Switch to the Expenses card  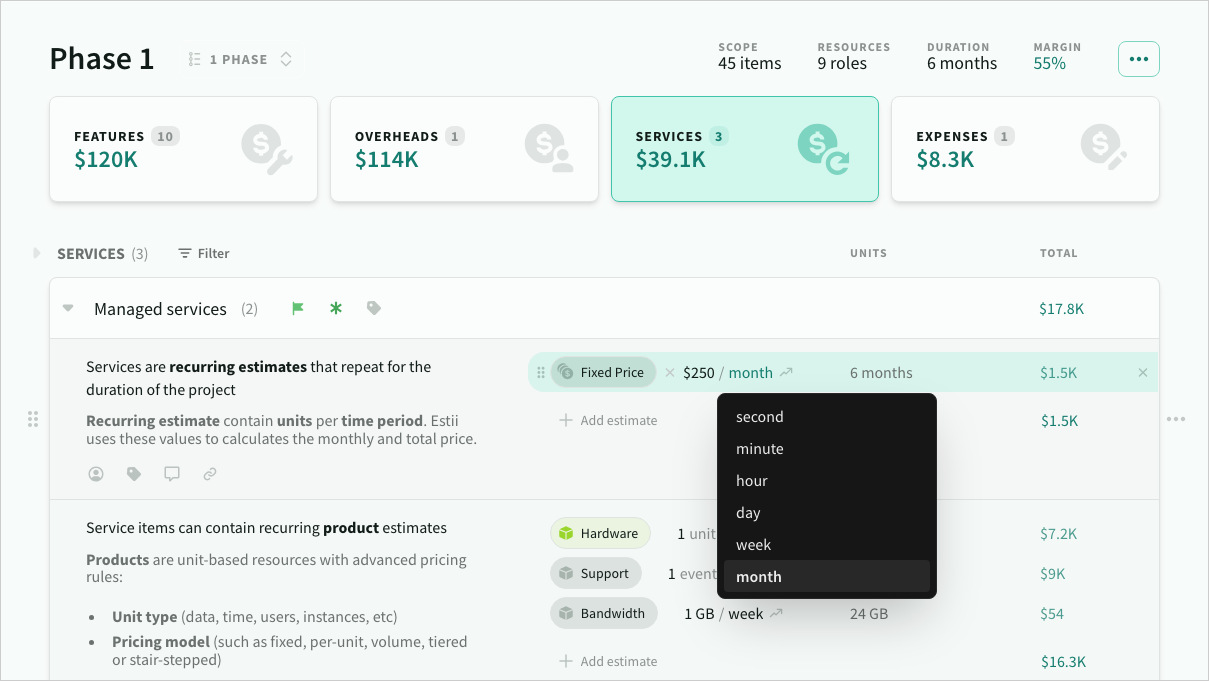[1024, 149]
